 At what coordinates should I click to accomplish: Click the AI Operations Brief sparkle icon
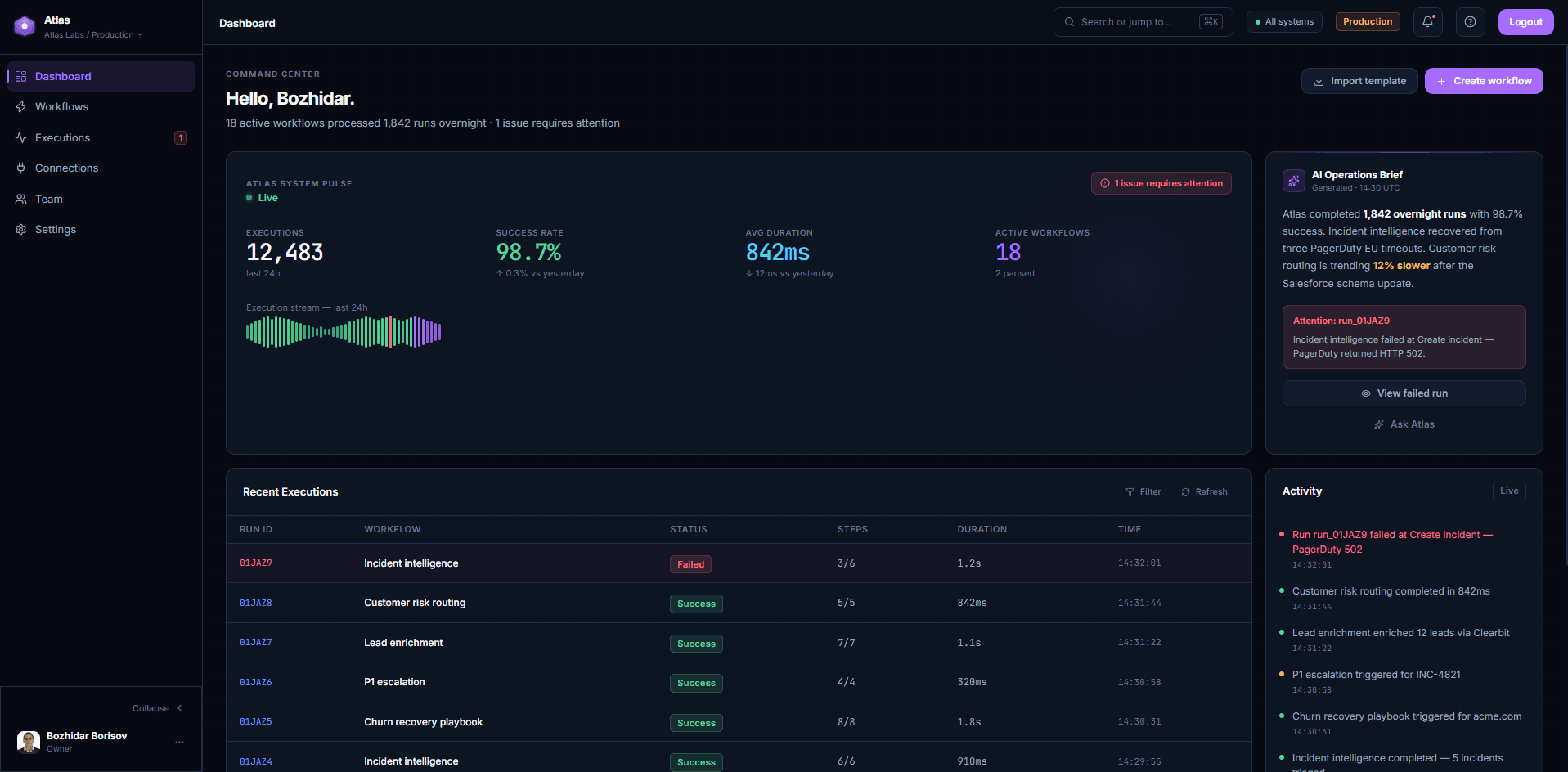pyautogui.click(x=1294, y=181)
